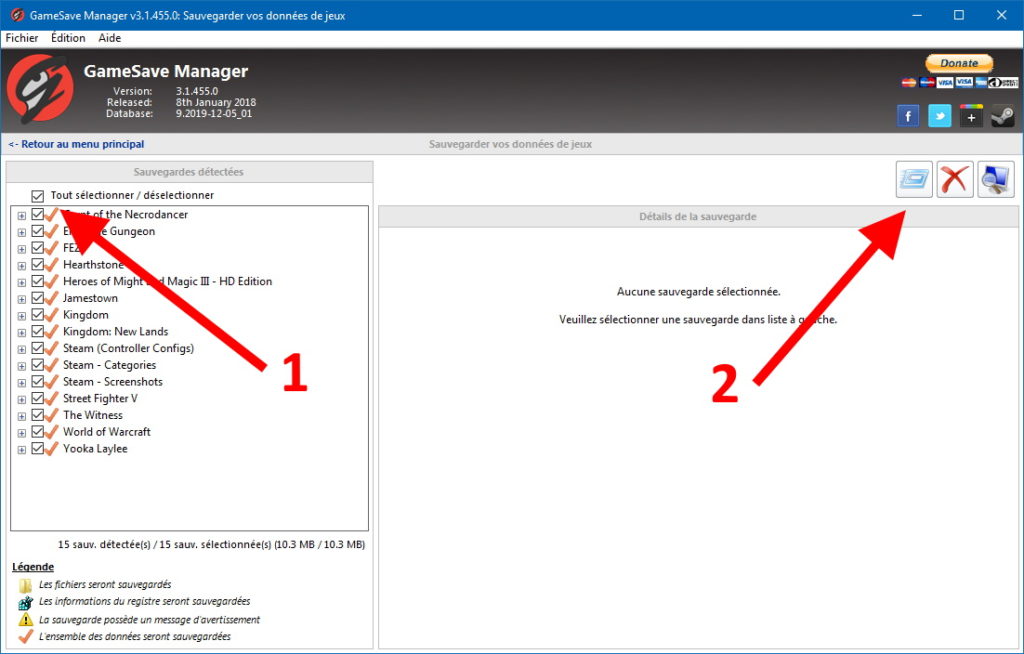This screenshot has height=654, width=1024.
Task: Expand the Enter the Gungeon tree node
Action: pos(22,232)
